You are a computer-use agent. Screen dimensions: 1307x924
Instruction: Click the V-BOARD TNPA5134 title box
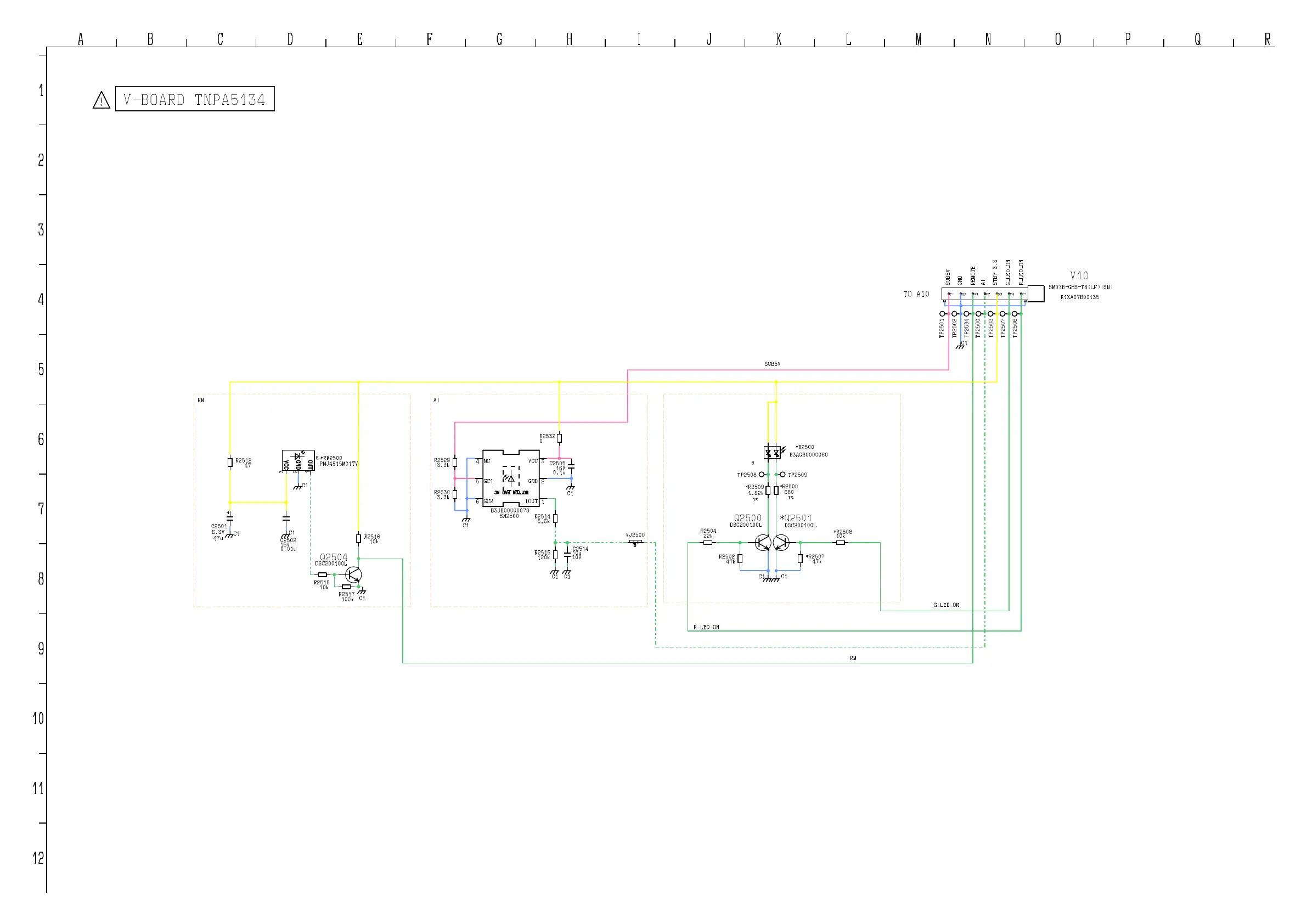pyautogui.click(x=195, y=99)
